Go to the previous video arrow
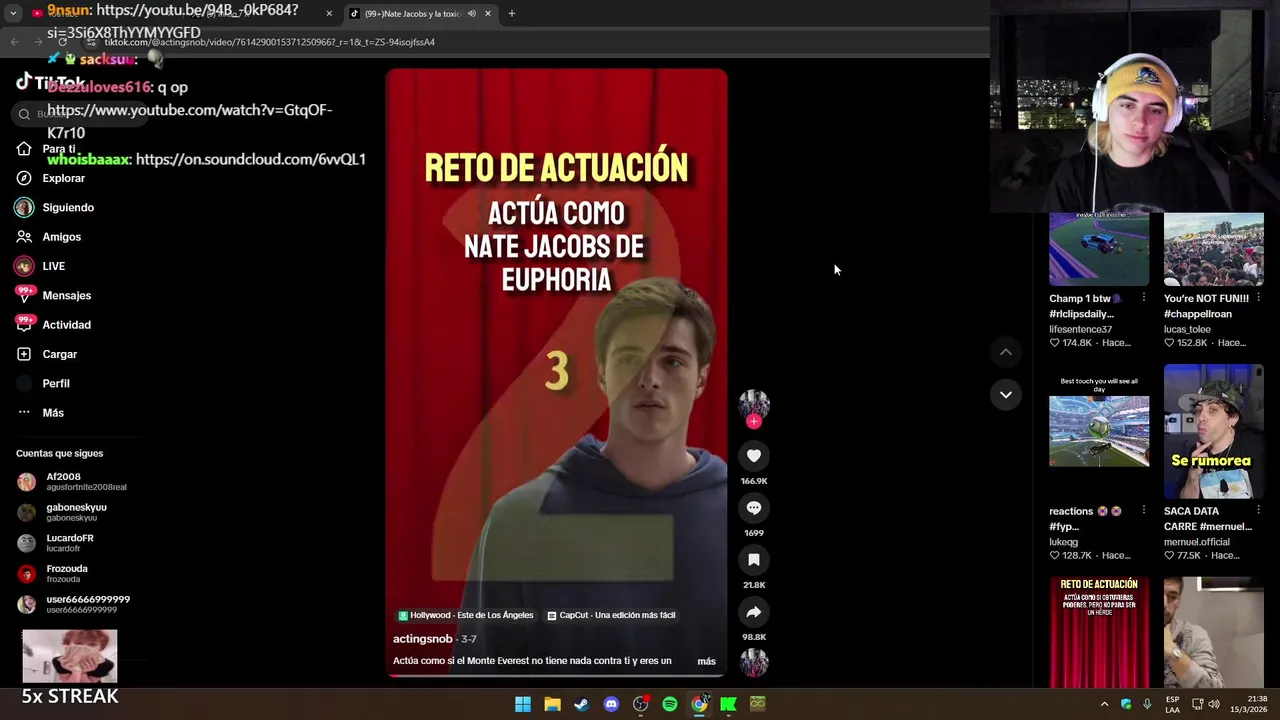This screenshot has width=1280, height=720. 1006,352
